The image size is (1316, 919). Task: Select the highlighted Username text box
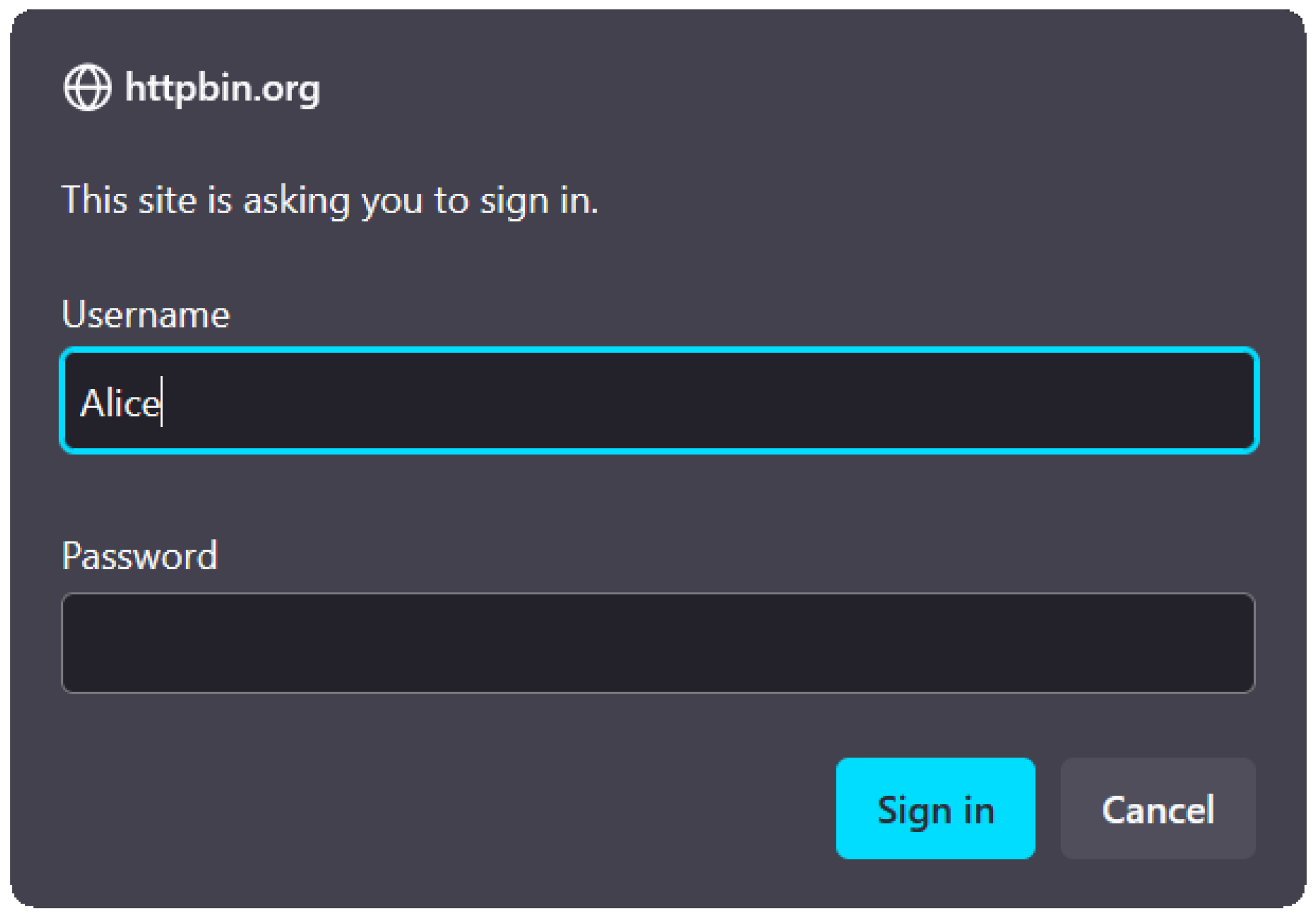point(659,401)
